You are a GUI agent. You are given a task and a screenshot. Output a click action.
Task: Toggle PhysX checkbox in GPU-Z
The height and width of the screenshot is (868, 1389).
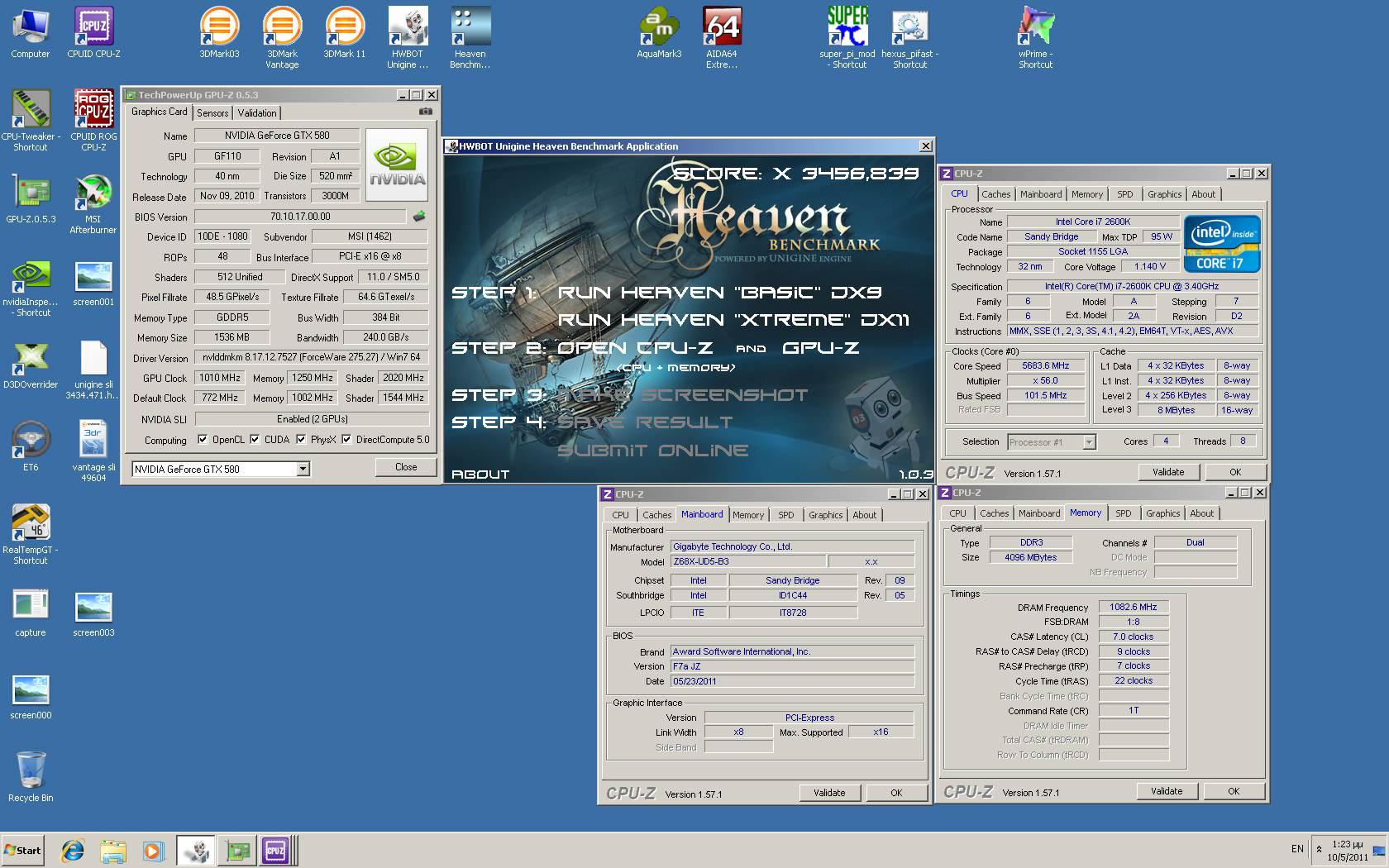click(x=301, y=440)
